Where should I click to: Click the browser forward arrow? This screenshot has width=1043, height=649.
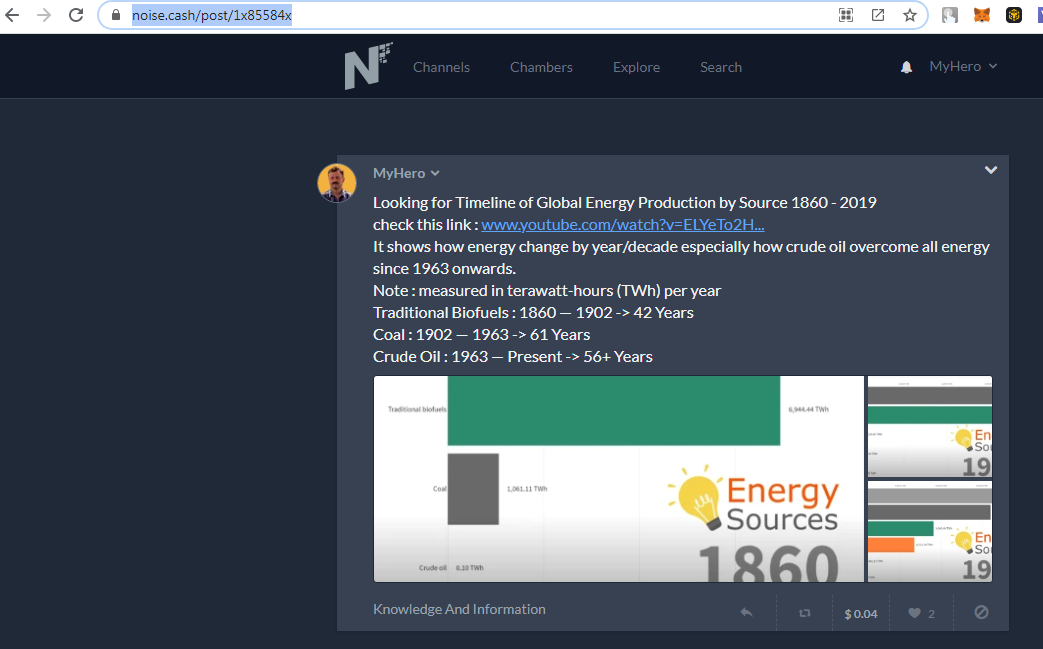tap(44, 15)
